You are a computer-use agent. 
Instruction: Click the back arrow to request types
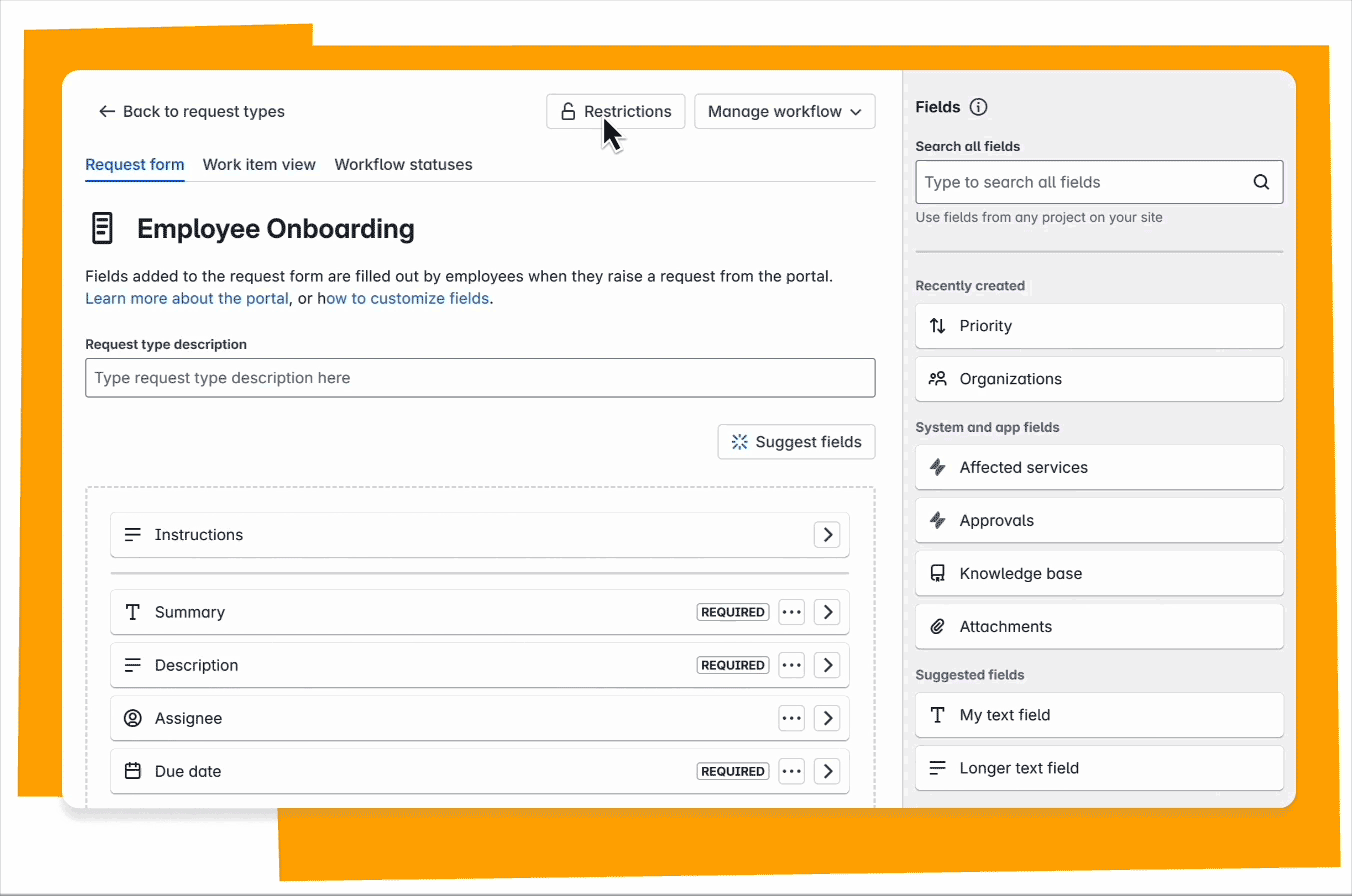click(x=107, y=111)
